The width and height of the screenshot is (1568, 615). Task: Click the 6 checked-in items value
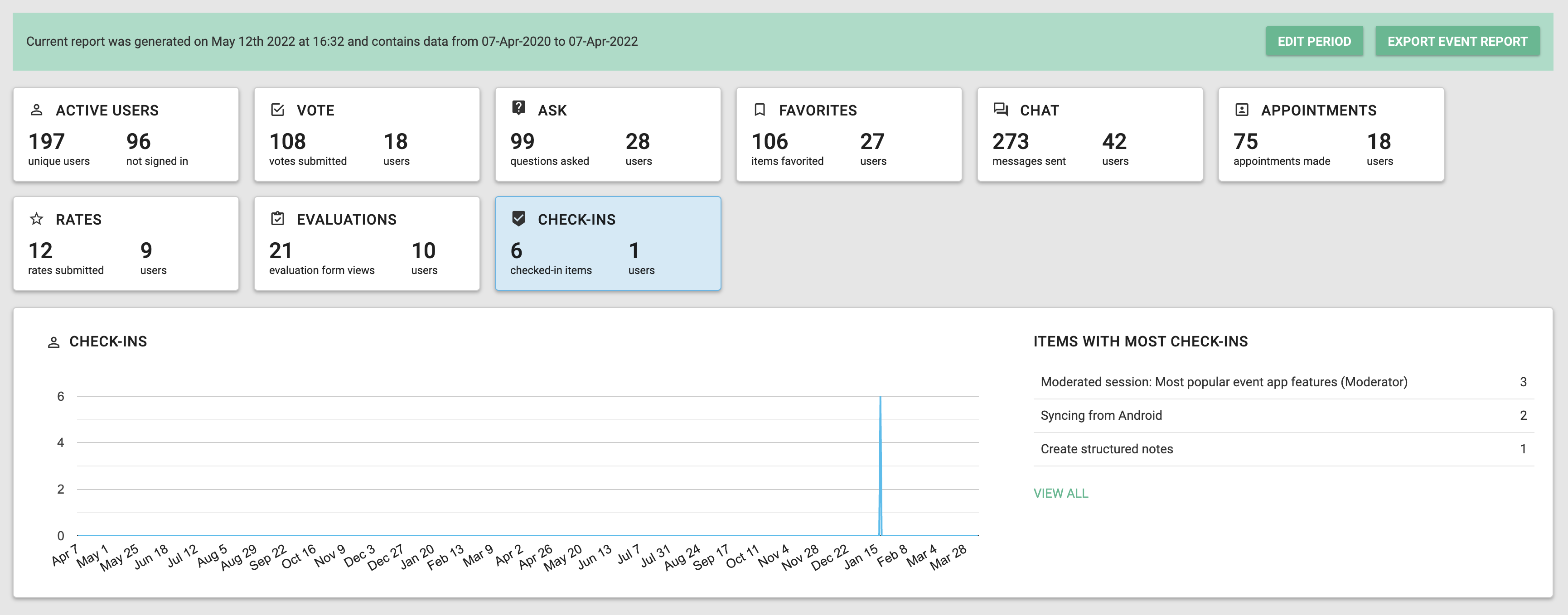click(516, 250)
